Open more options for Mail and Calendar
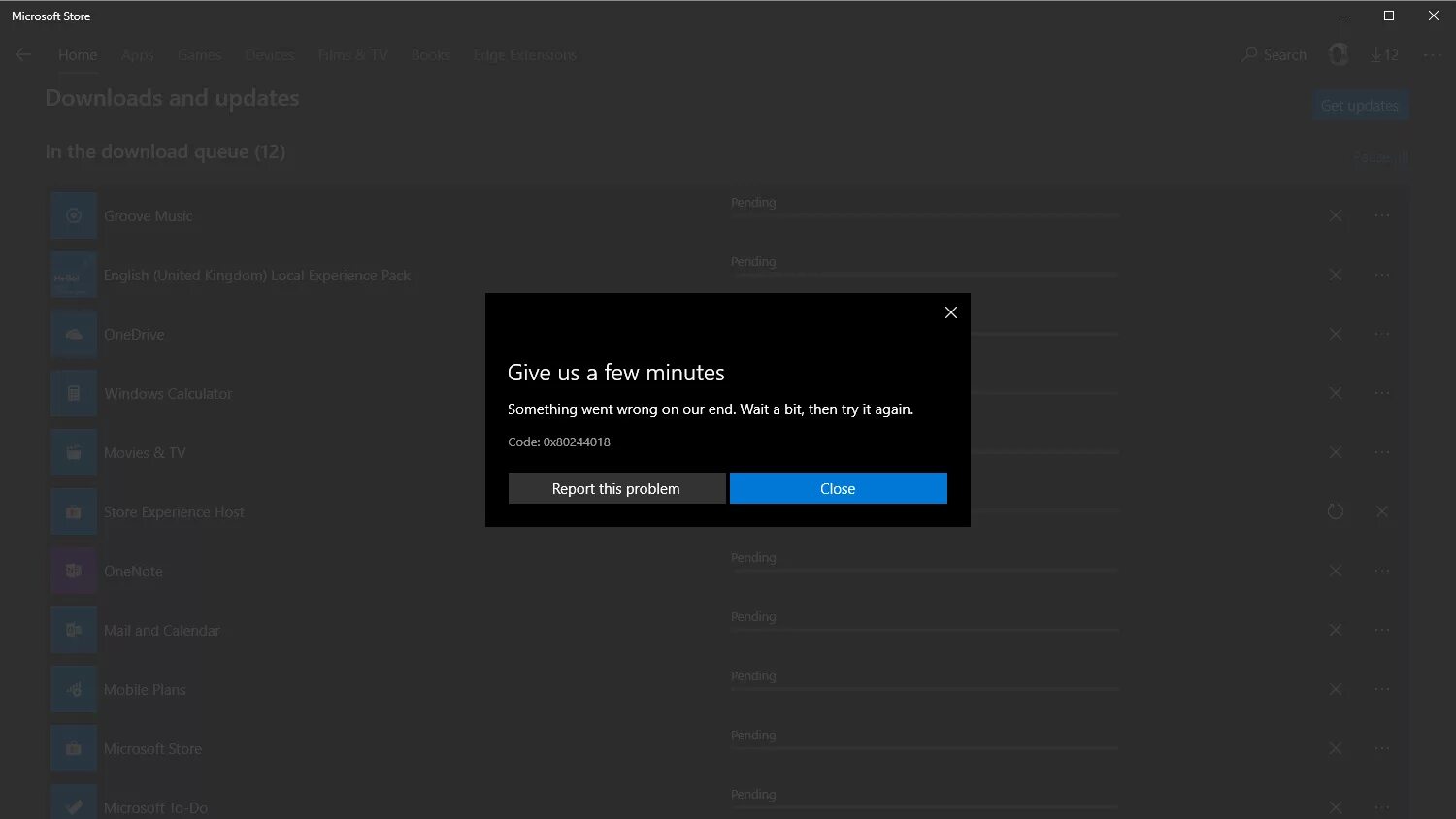This screenshot has width=1456, height=819. (1382, 630)
